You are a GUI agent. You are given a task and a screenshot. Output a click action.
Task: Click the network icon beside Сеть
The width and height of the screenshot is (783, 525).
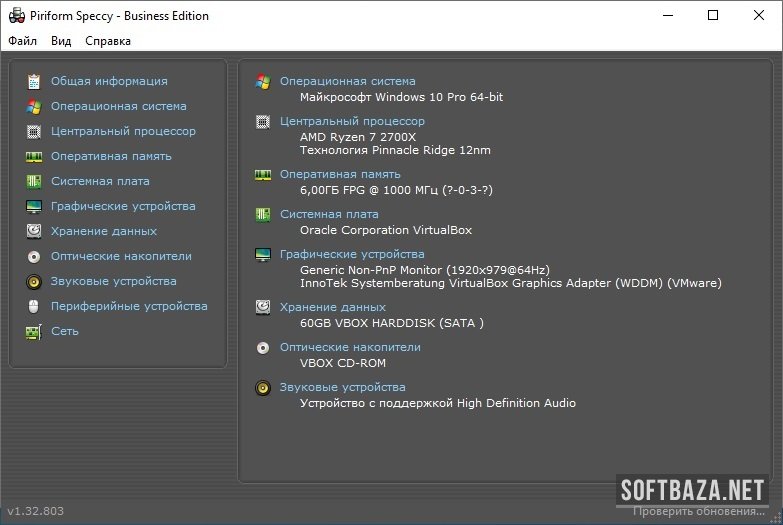[34, 331]
